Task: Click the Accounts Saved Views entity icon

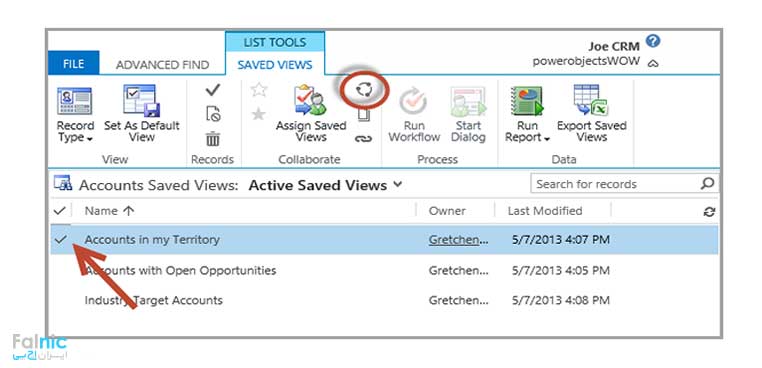Action: pyautogui.click(x=63, y=183)
